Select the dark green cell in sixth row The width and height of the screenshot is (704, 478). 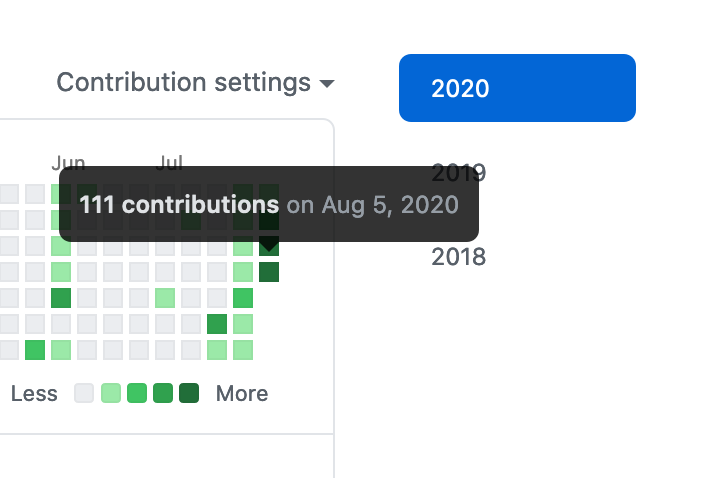coord(217,324)
